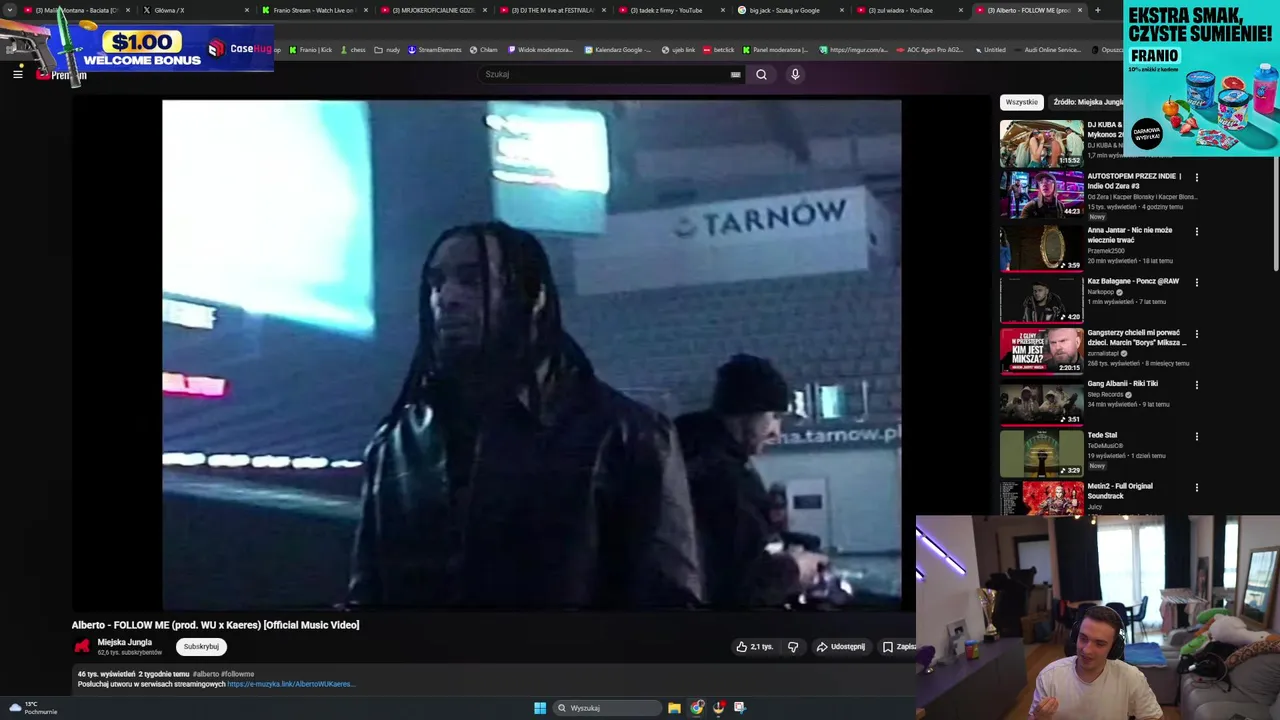Save video with Zapisz bookmark button

898,647
